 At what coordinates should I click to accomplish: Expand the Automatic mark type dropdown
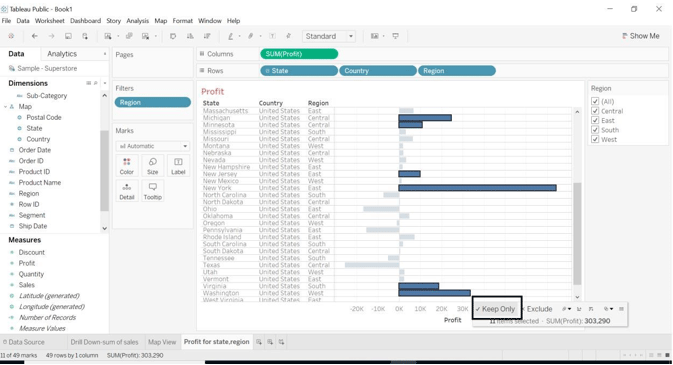coord(152,146)
